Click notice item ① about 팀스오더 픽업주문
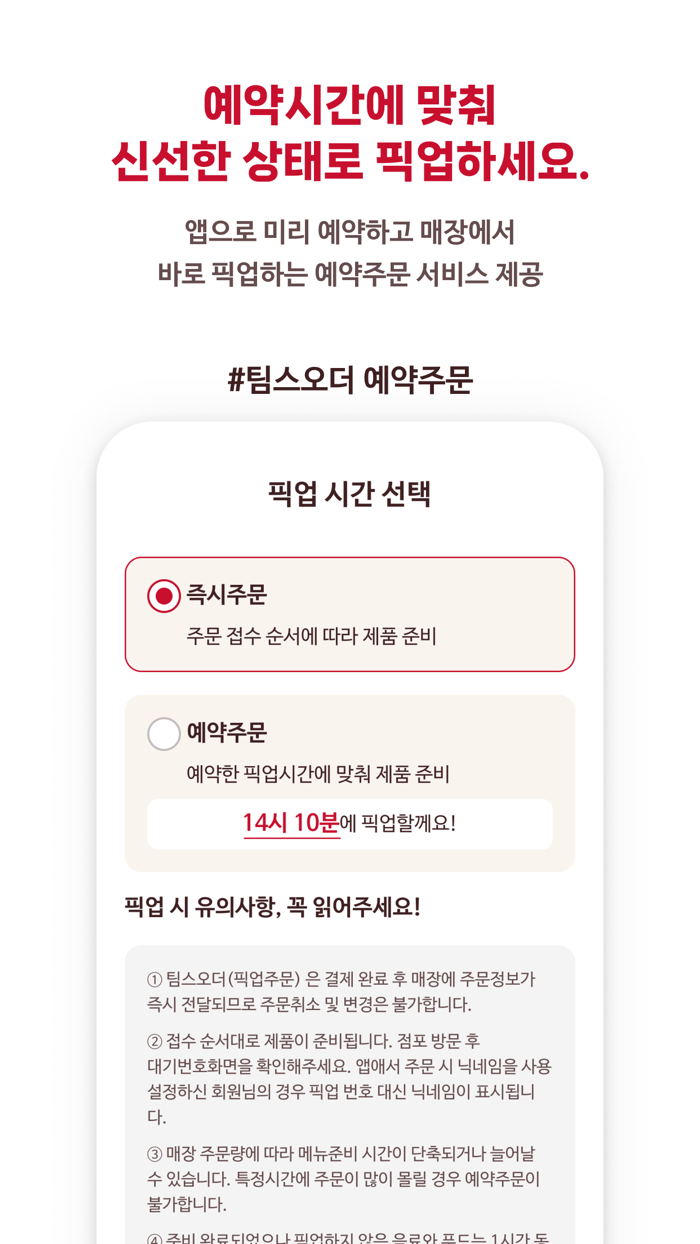The height and width of the screenshot is (1244, 700). coord(349,993)
